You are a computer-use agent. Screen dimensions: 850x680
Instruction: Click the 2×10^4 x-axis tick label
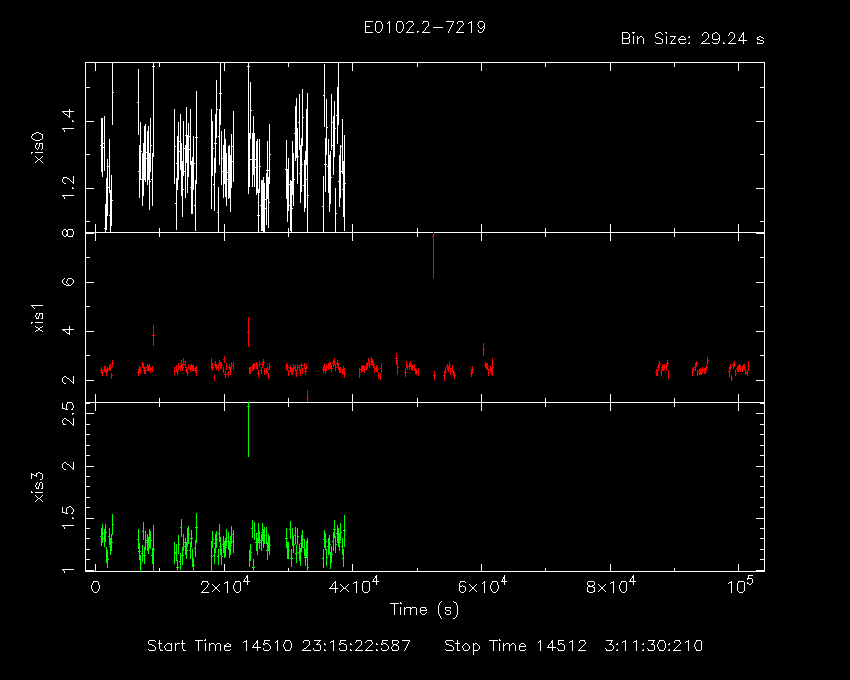(225, 586)
